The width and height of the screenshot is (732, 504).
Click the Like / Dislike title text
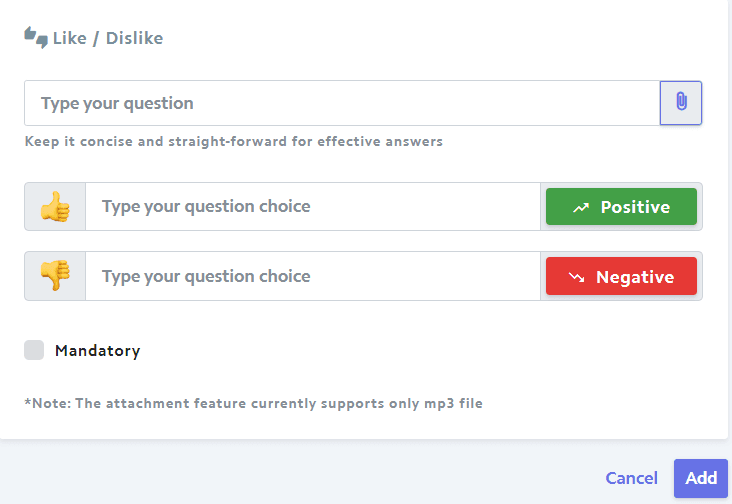[108, 38]
